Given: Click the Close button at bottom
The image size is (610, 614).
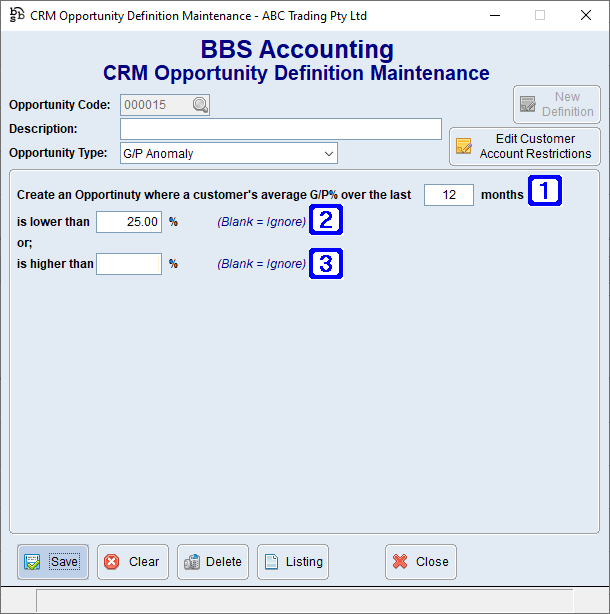Looking at the screenshot, I should [421, 562].
